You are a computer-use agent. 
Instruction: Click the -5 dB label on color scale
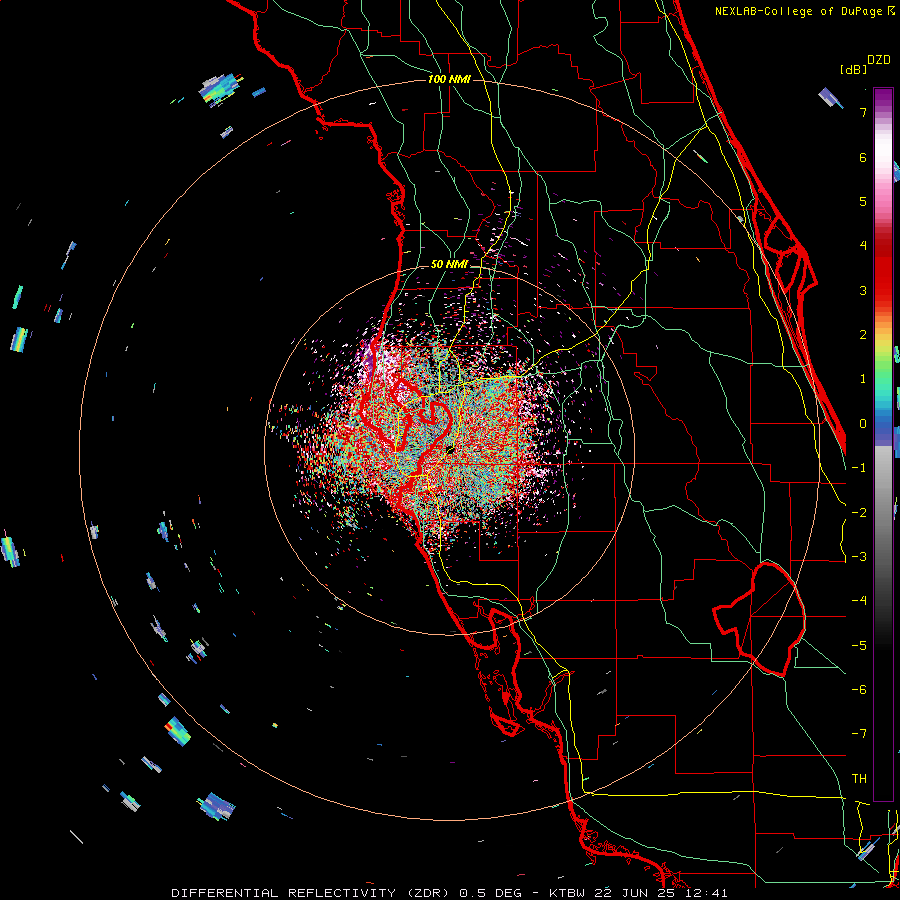tap(859, 646)
